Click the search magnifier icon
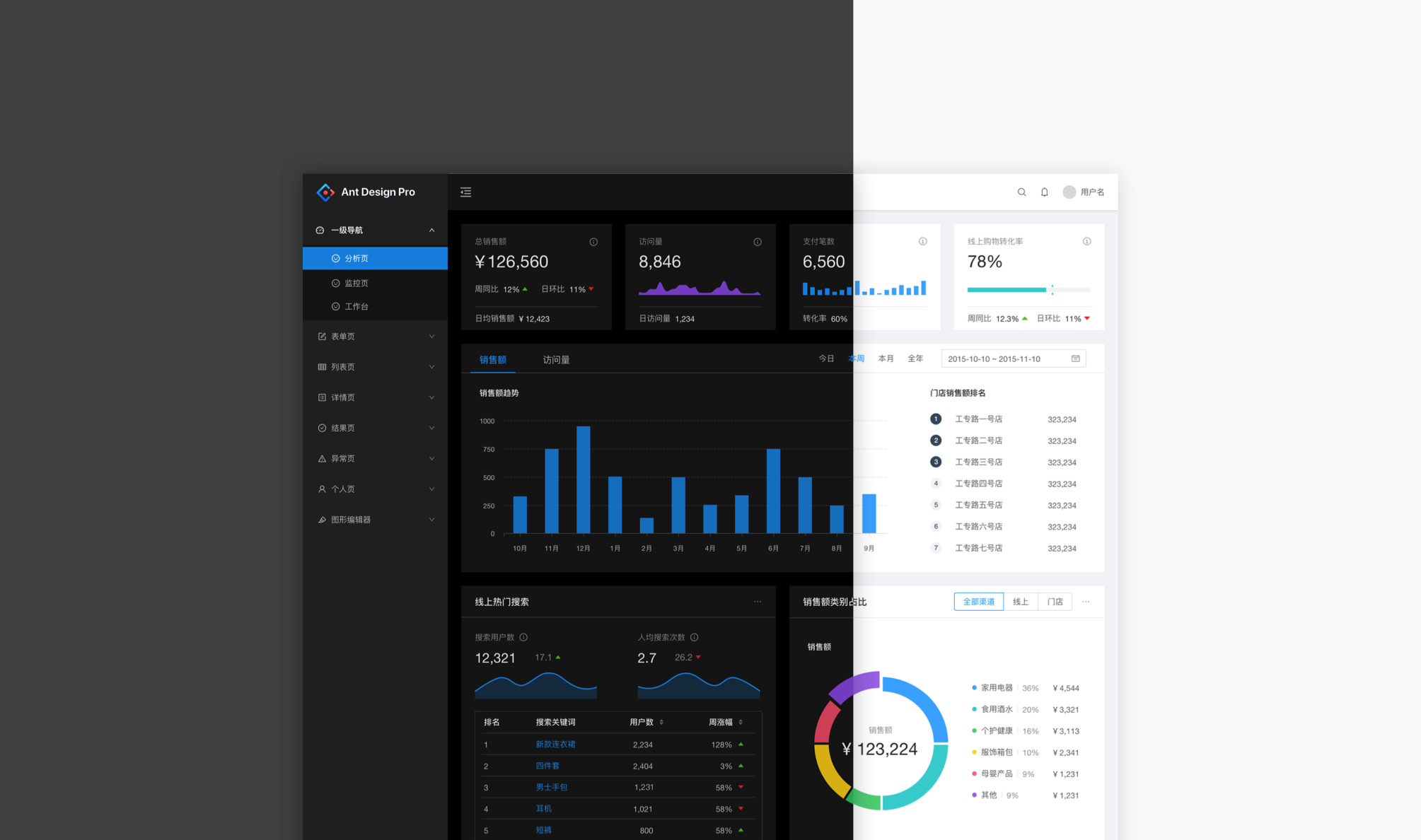The image size is (1421, 840). (1021, 192)
